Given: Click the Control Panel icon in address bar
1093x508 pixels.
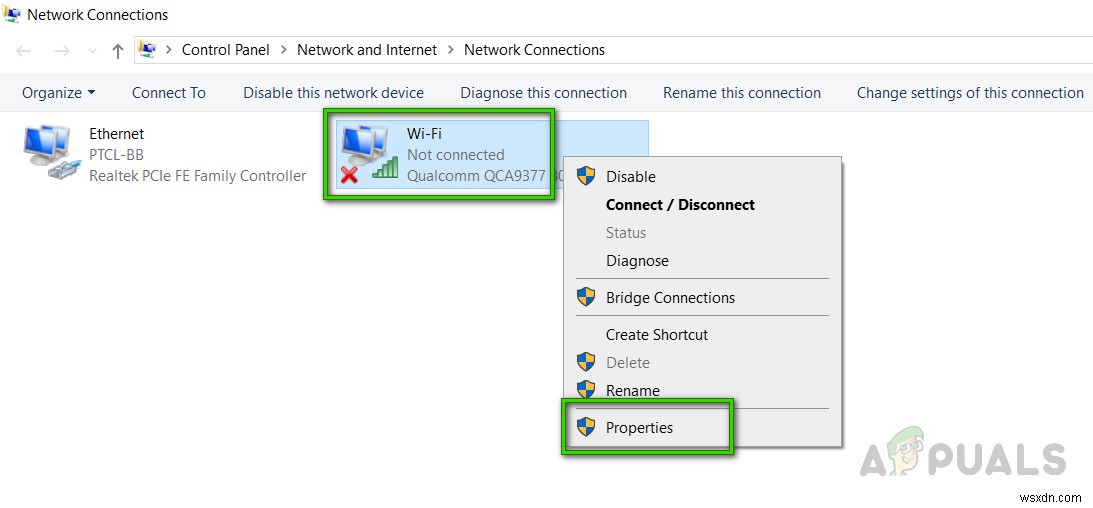Looking at the screenshot, I should 146,49.
